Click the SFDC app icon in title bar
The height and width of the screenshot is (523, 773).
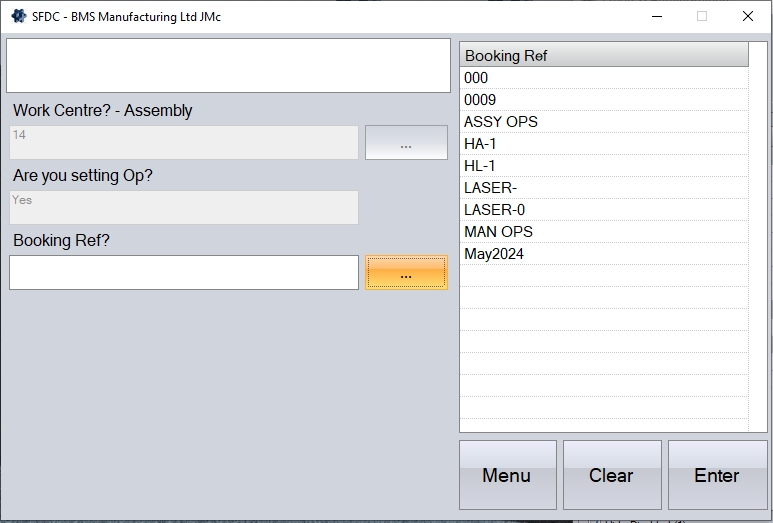pos(18,16)
